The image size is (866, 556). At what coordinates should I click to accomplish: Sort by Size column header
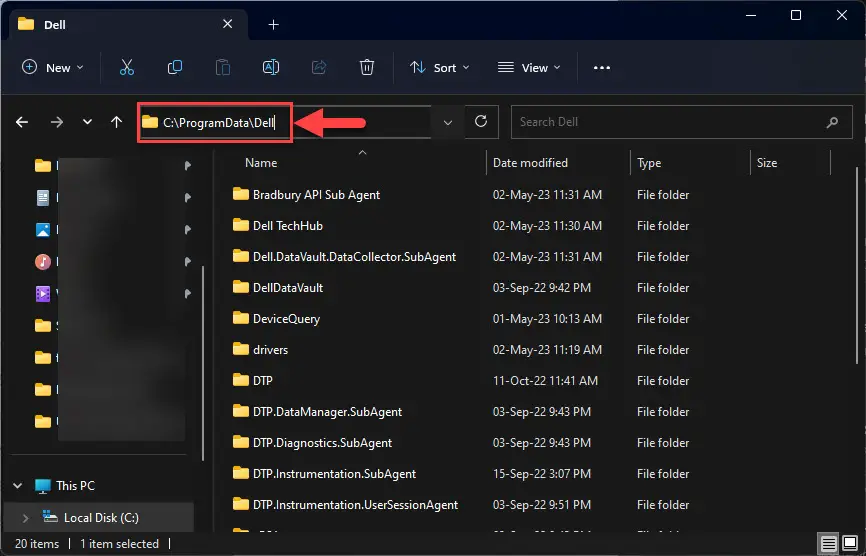pos(767,163)
